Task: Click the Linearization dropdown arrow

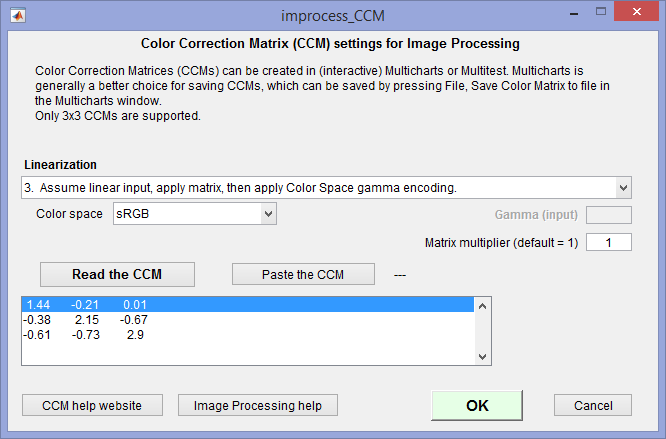Action: [623, 188]
